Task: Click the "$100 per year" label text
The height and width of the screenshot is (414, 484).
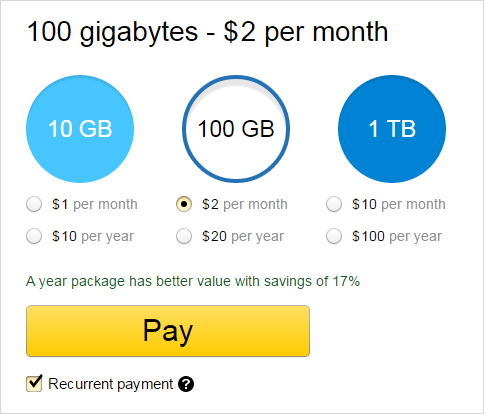Action: (x=397, y=236)
